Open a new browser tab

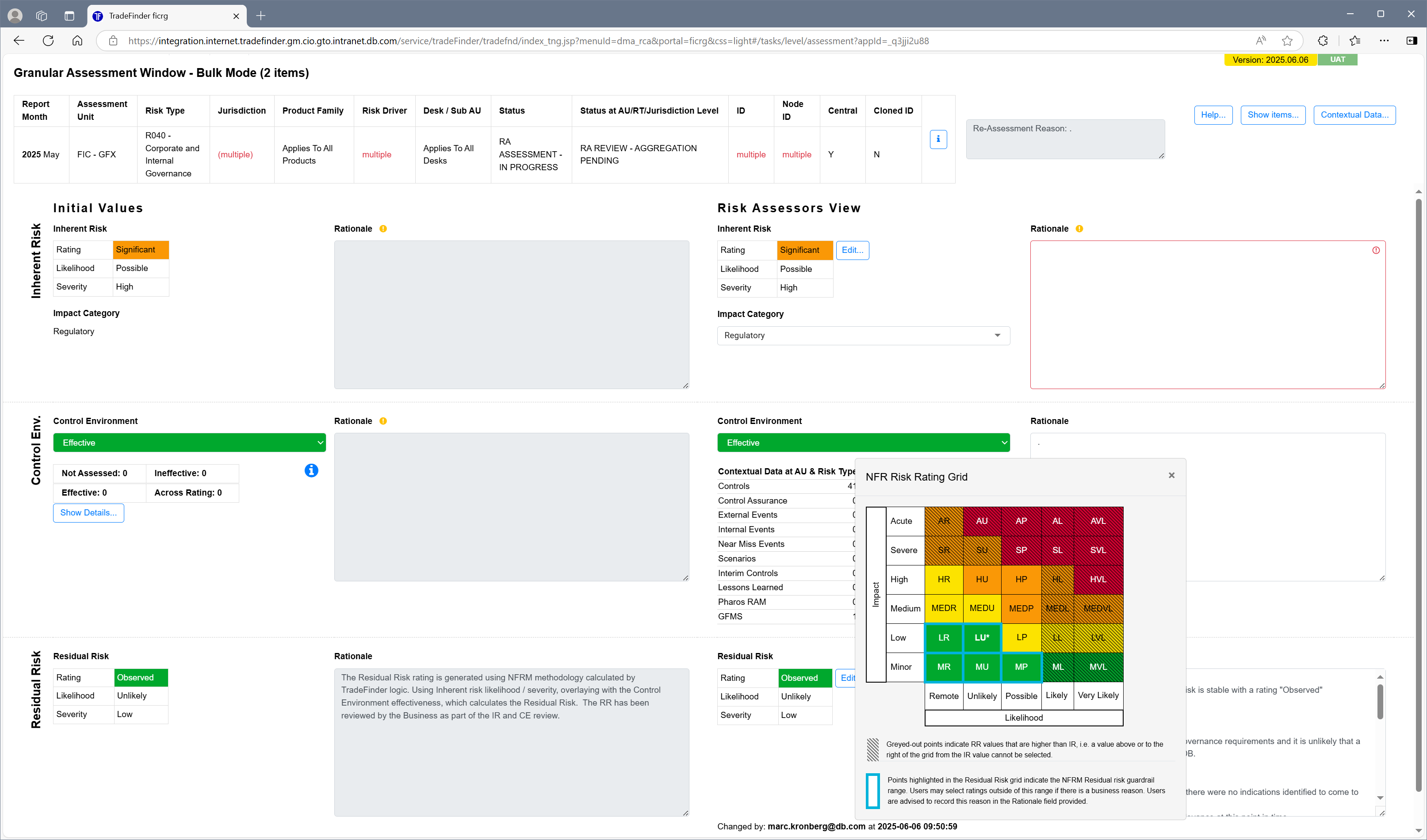point(260,16)
